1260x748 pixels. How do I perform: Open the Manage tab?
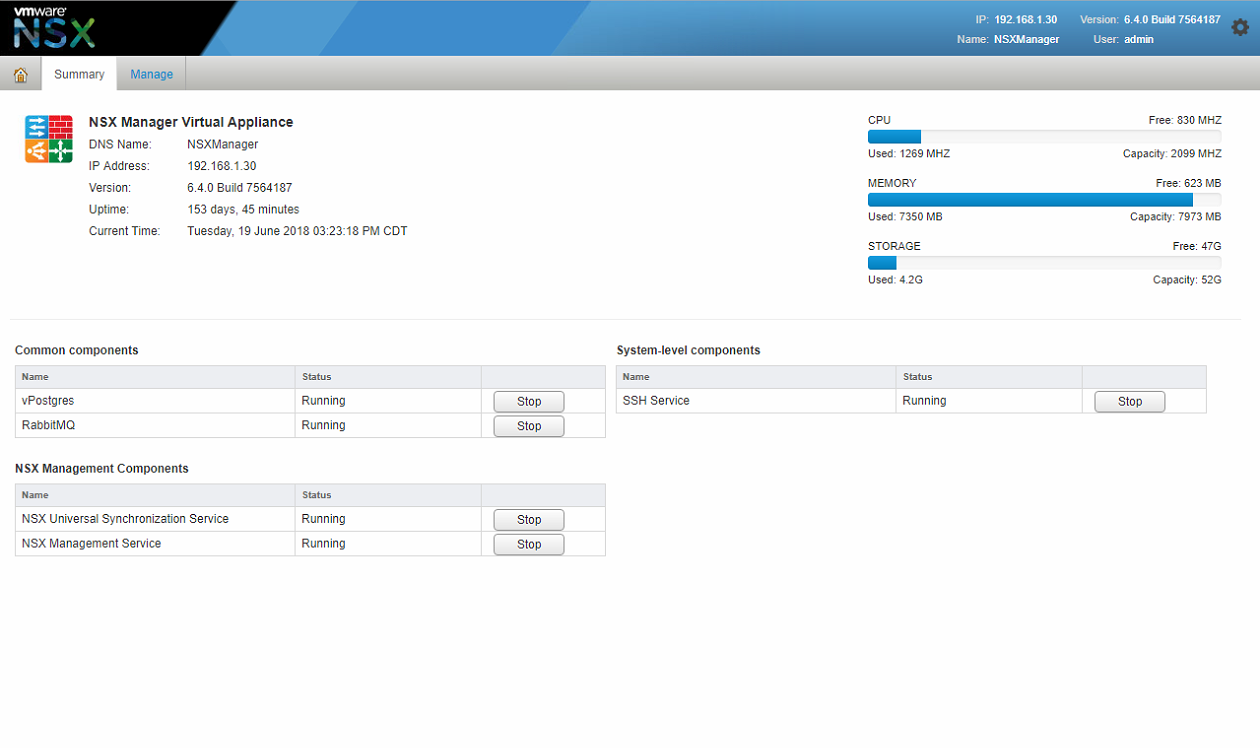[x=151, y=74]
